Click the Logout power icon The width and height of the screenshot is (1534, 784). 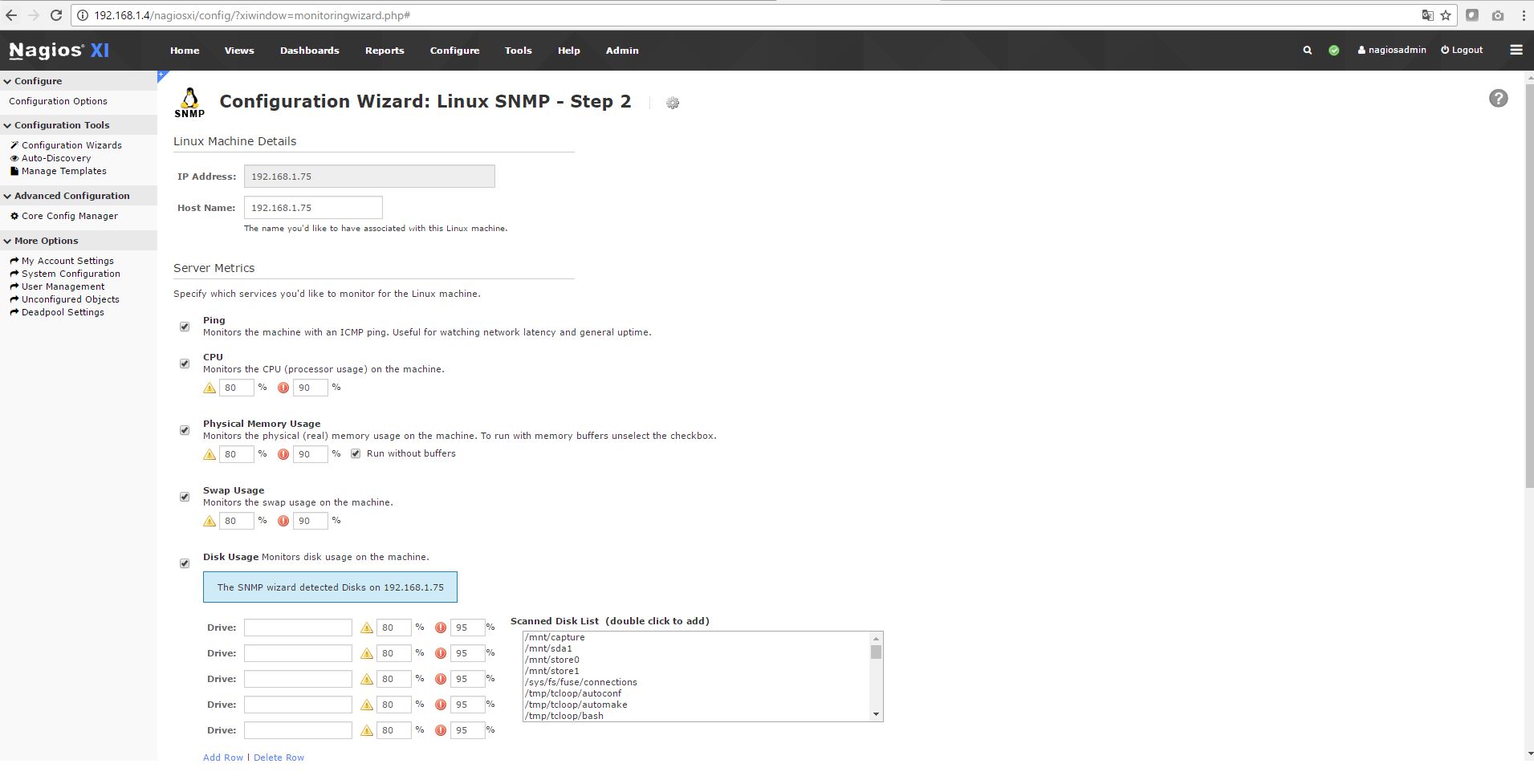tap(1444, 49)
